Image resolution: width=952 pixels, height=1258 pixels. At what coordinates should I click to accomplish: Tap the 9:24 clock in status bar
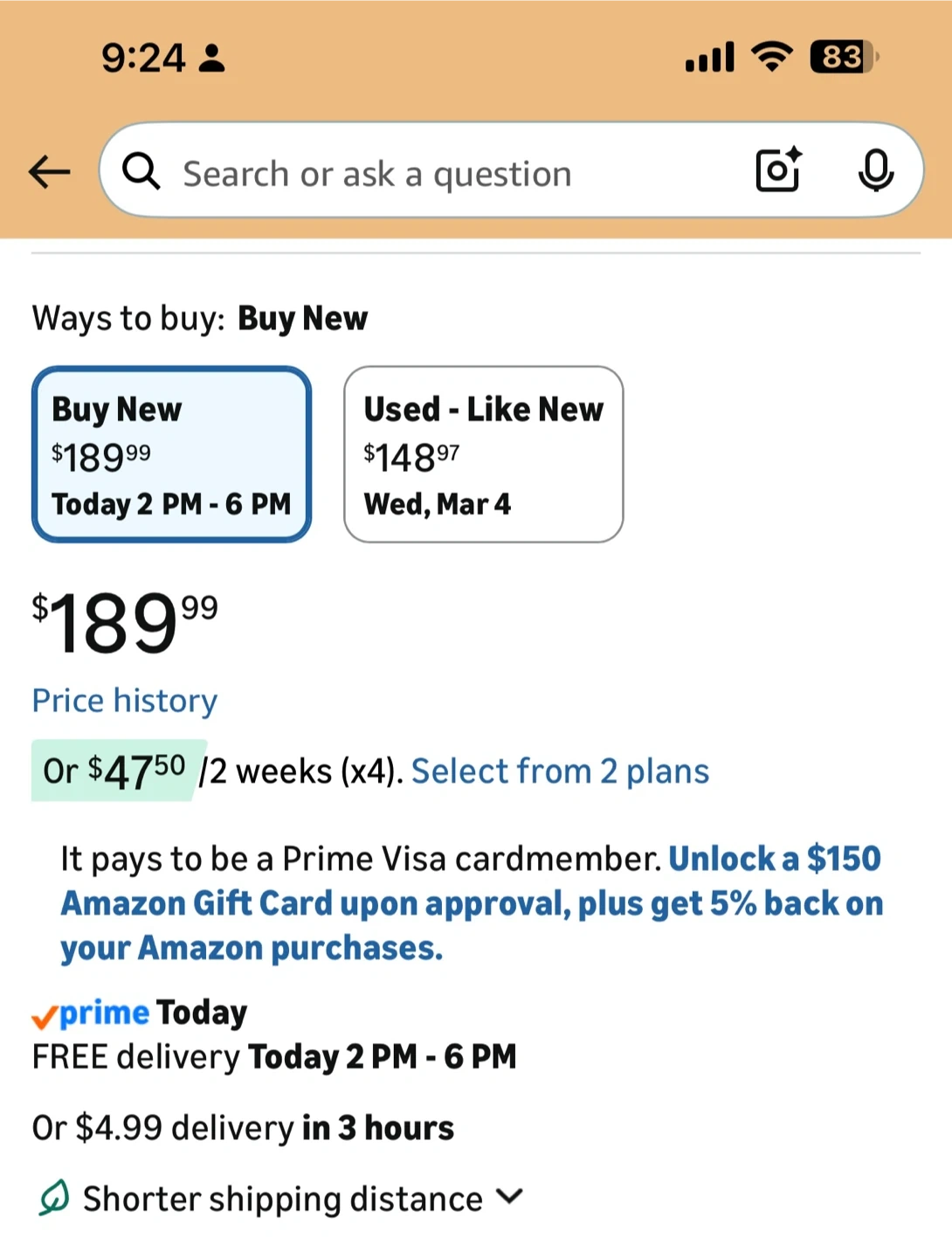tap(143, 59)
